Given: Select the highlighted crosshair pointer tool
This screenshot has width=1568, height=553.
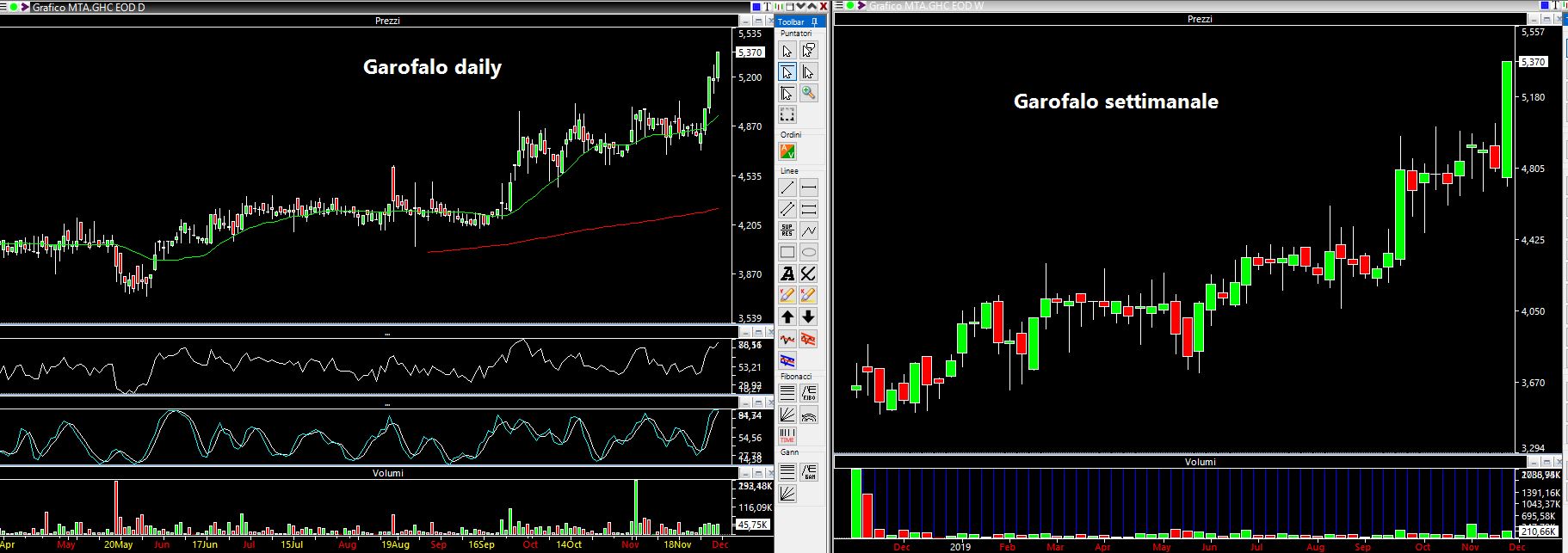Looking at the screenshot, I should 787,71.
